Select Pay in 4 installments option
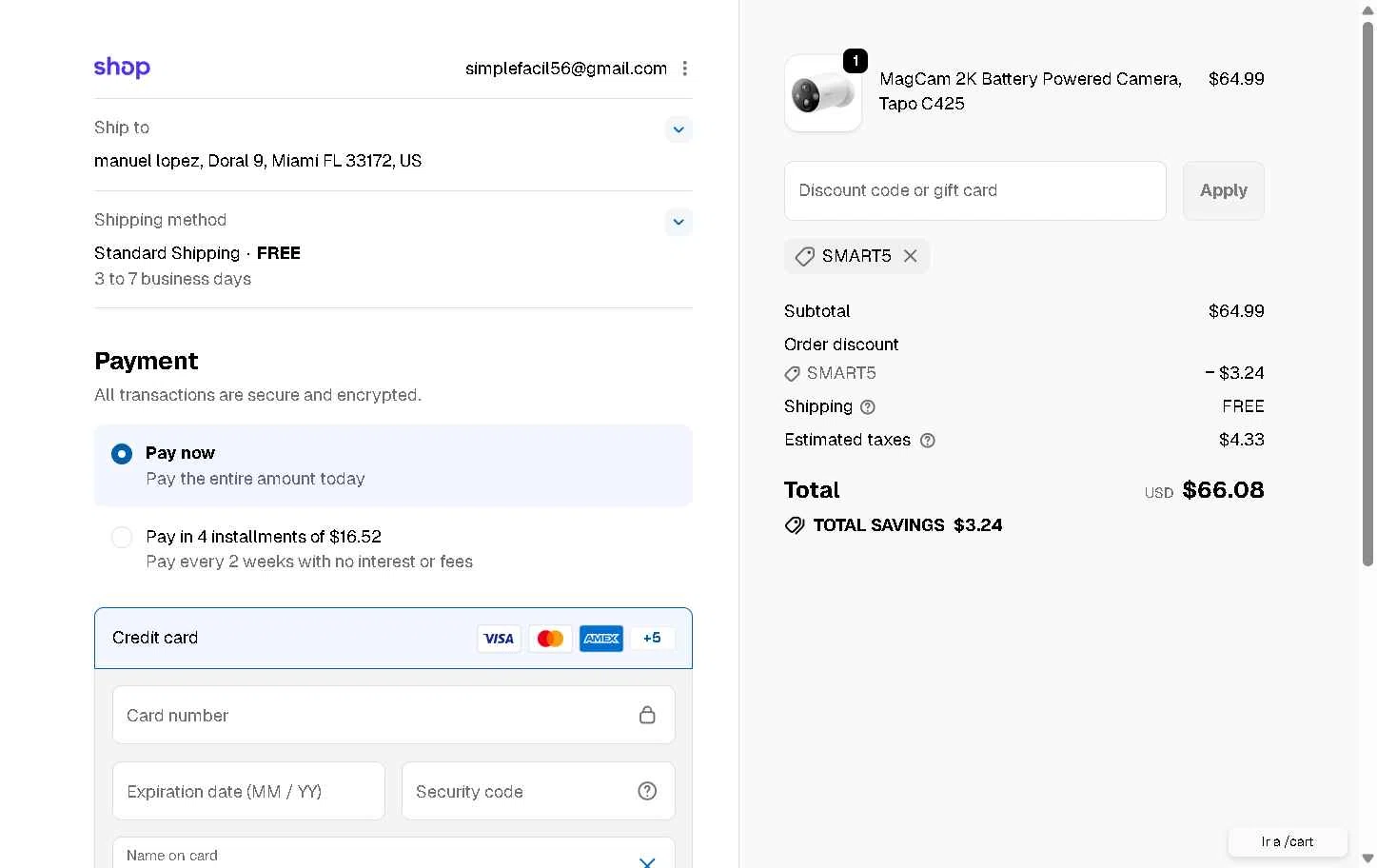The image size is (1377, 868). (x=122, y=537)
